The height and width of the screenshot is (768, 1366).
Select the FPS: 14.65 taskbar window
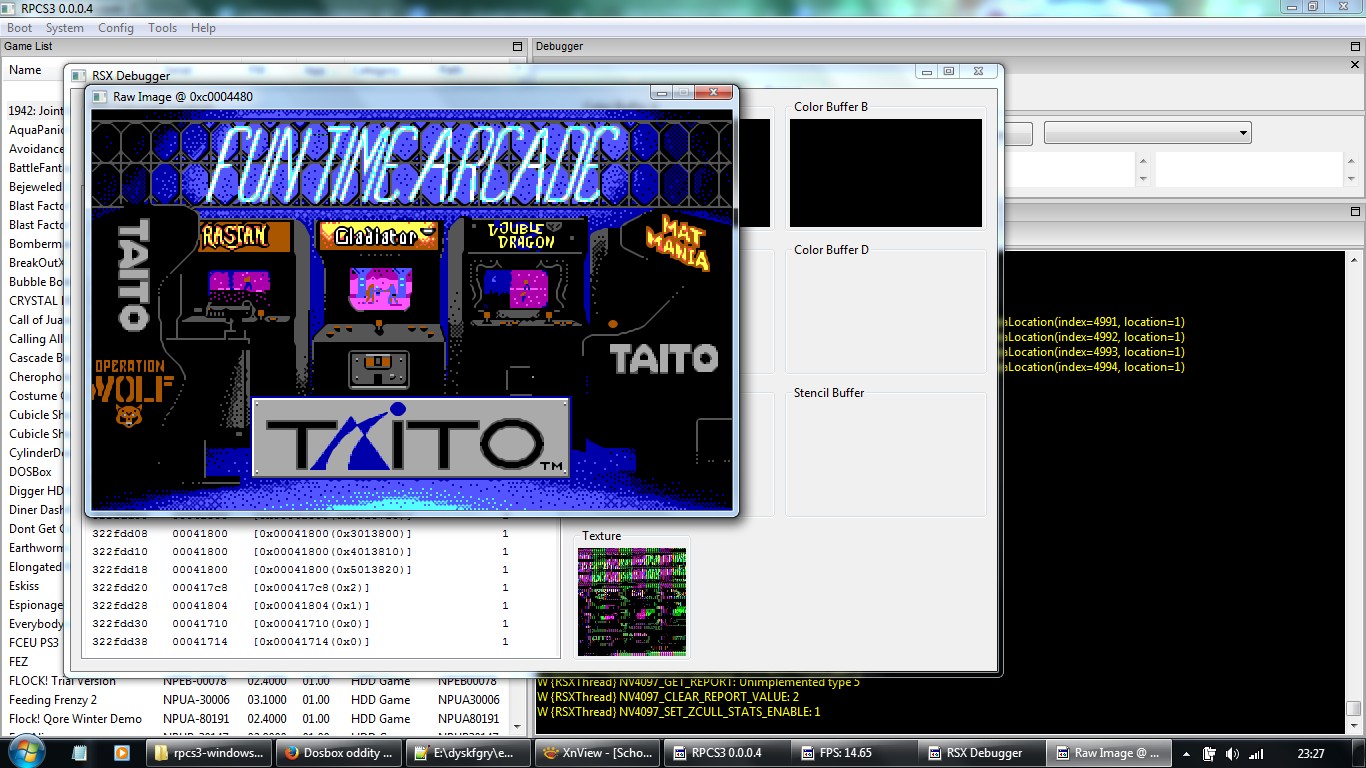[x=853, y=753]
